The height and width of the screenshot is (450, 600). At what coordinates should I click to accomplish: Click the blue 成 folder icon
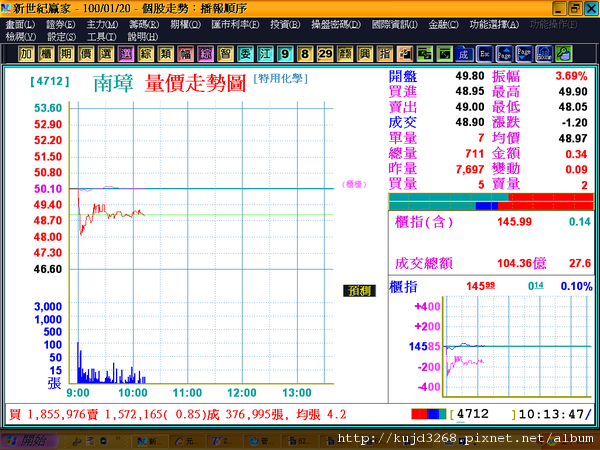pyautogui.click(x=464, y=54)
